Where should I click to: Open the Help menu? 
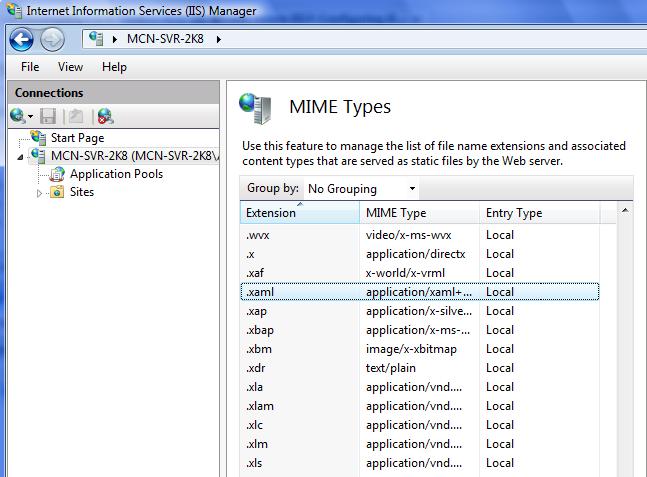pyautogui.click(x=114, y=67)
